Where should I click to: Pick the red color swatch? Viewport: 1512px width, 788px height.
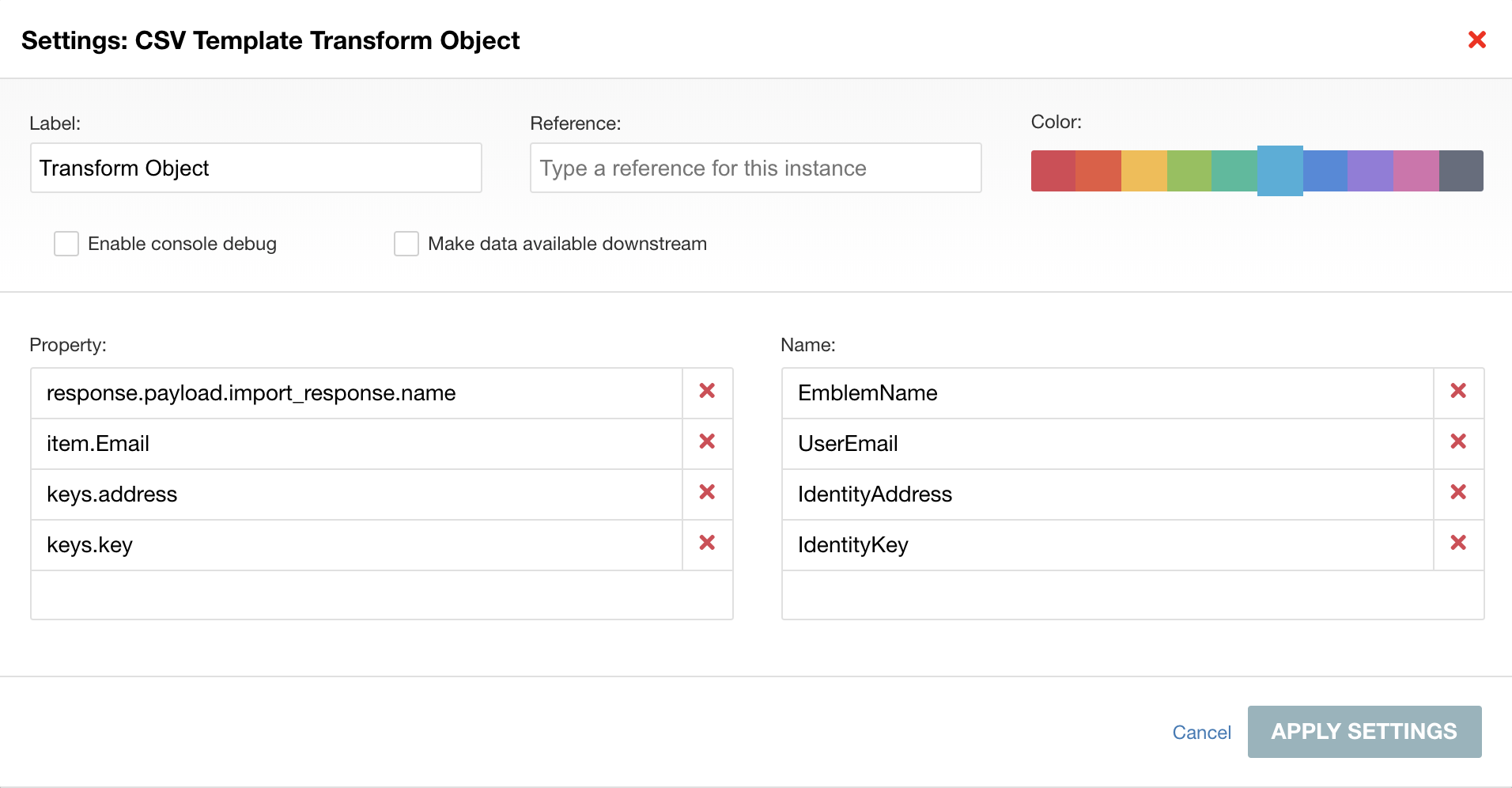[1053, 171]
